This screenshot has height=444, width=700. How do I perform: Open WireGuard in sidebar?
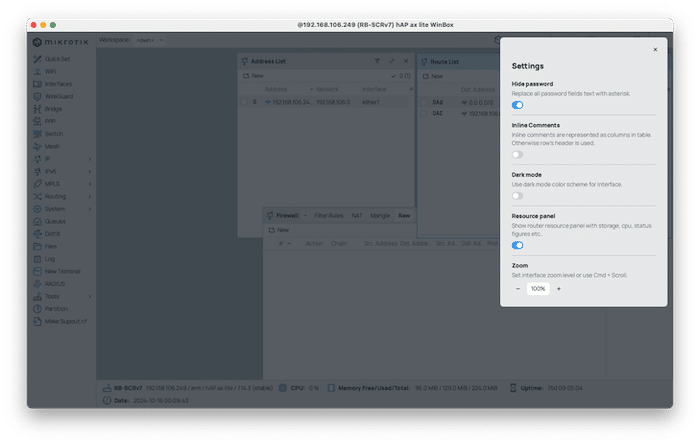(58, 96)
